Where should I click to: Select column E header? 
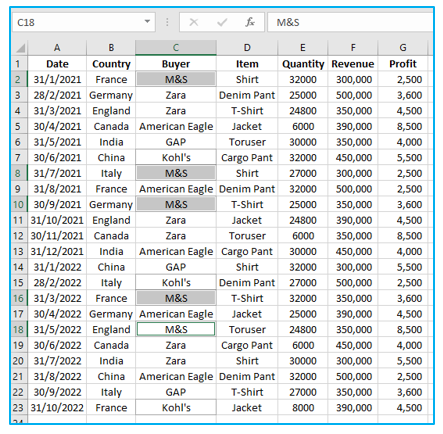(x=303, y=48)
